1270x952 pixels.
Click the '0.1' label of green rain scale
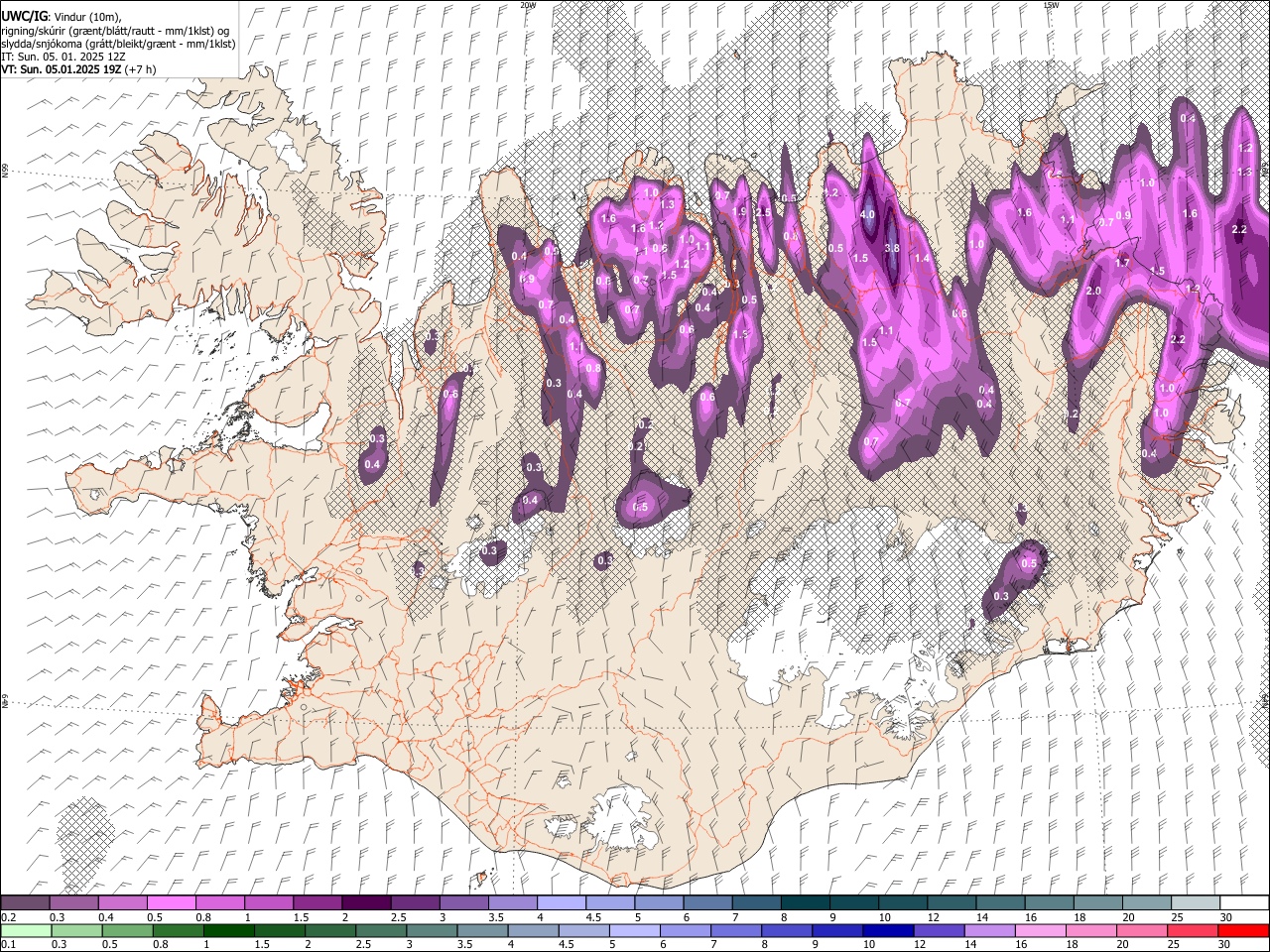(8, 945)
